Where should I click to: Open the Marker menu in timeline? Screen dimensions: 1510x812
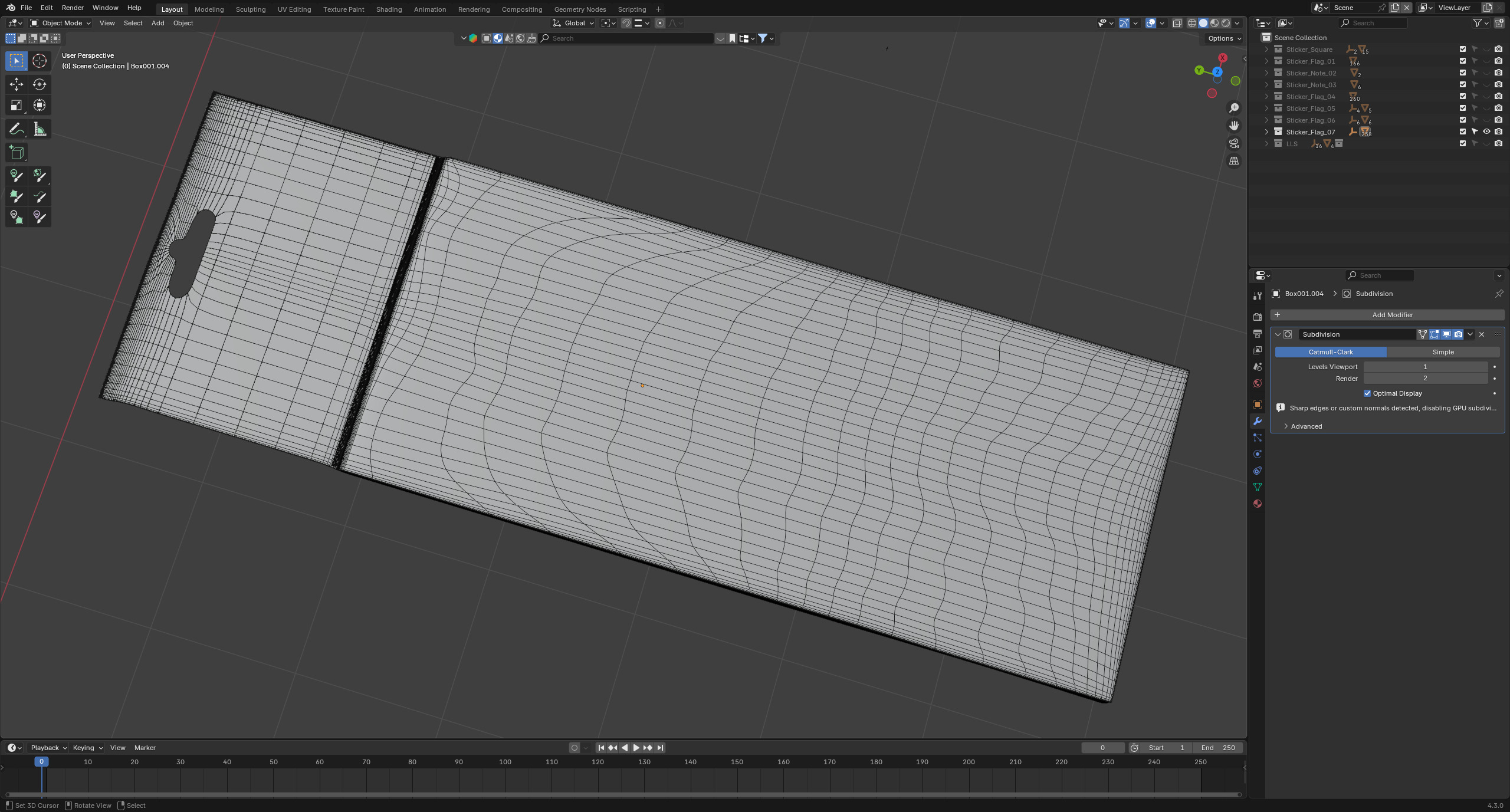(145, 748)
